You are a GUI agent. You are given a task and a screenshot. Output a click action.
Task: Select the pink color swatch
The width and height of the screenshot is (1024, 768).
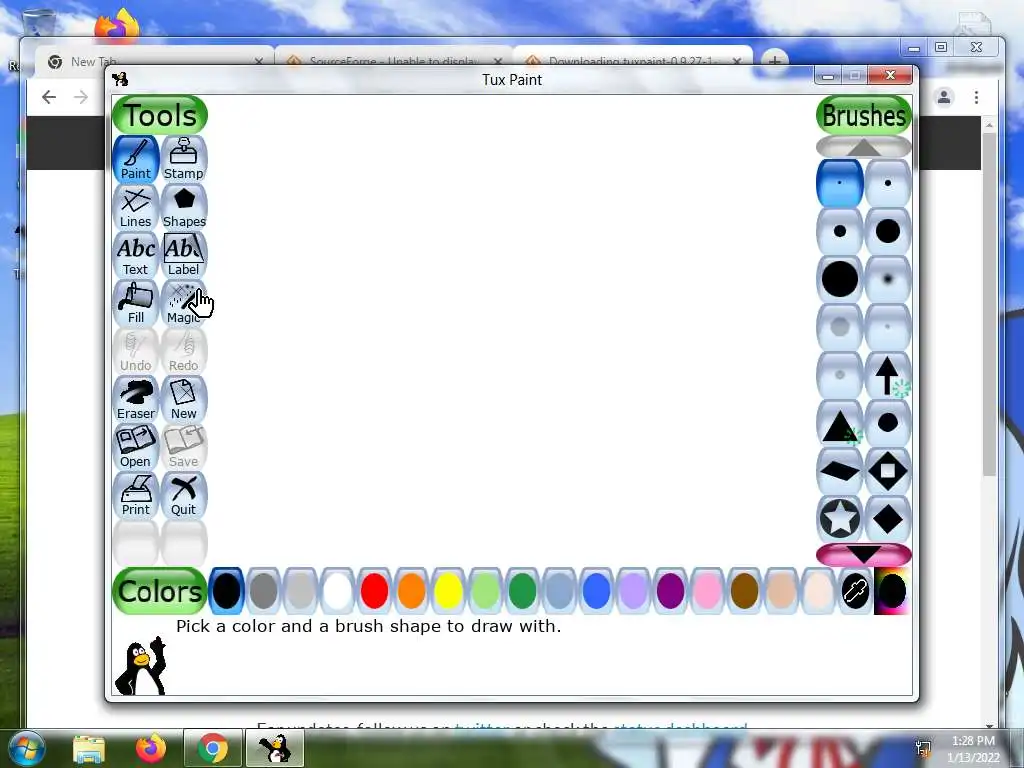point(707,592)
